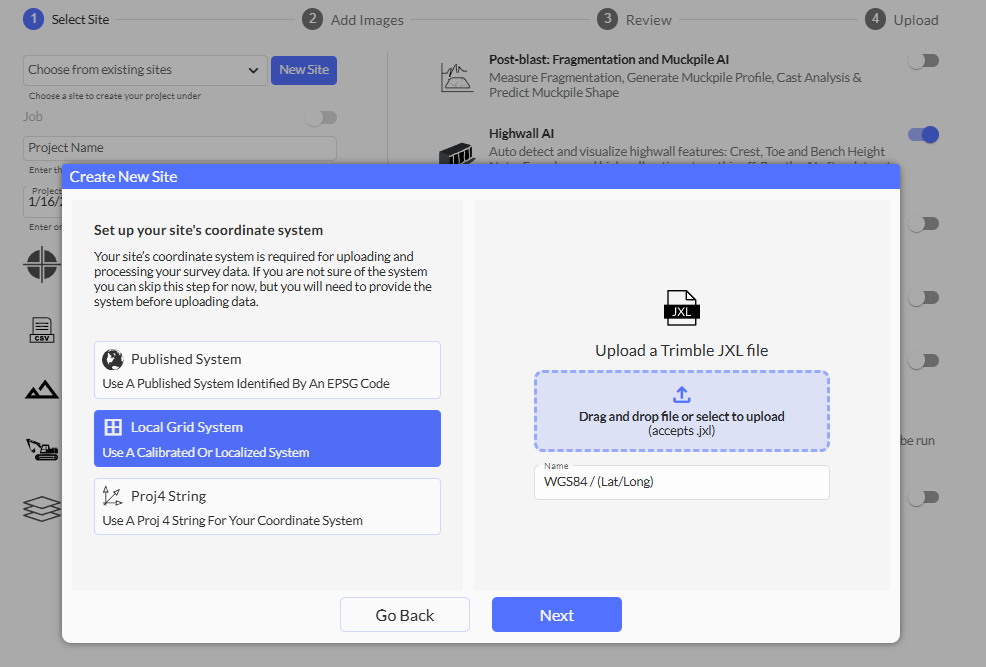Click the axes icon for Proj4 String
The width and height of the screenshot is (986, 667).
click(x=113, y=496)
